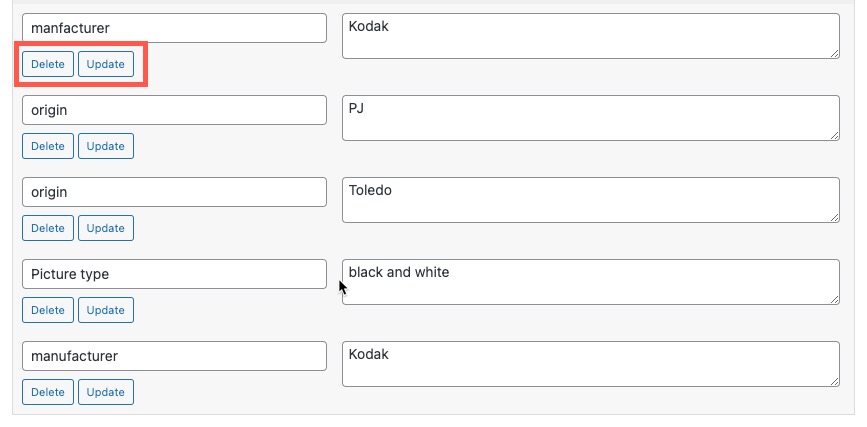Screen dimensions: 867x427
Task: Delete the 'Picture type' custom field
Action: tap(47, 310)
